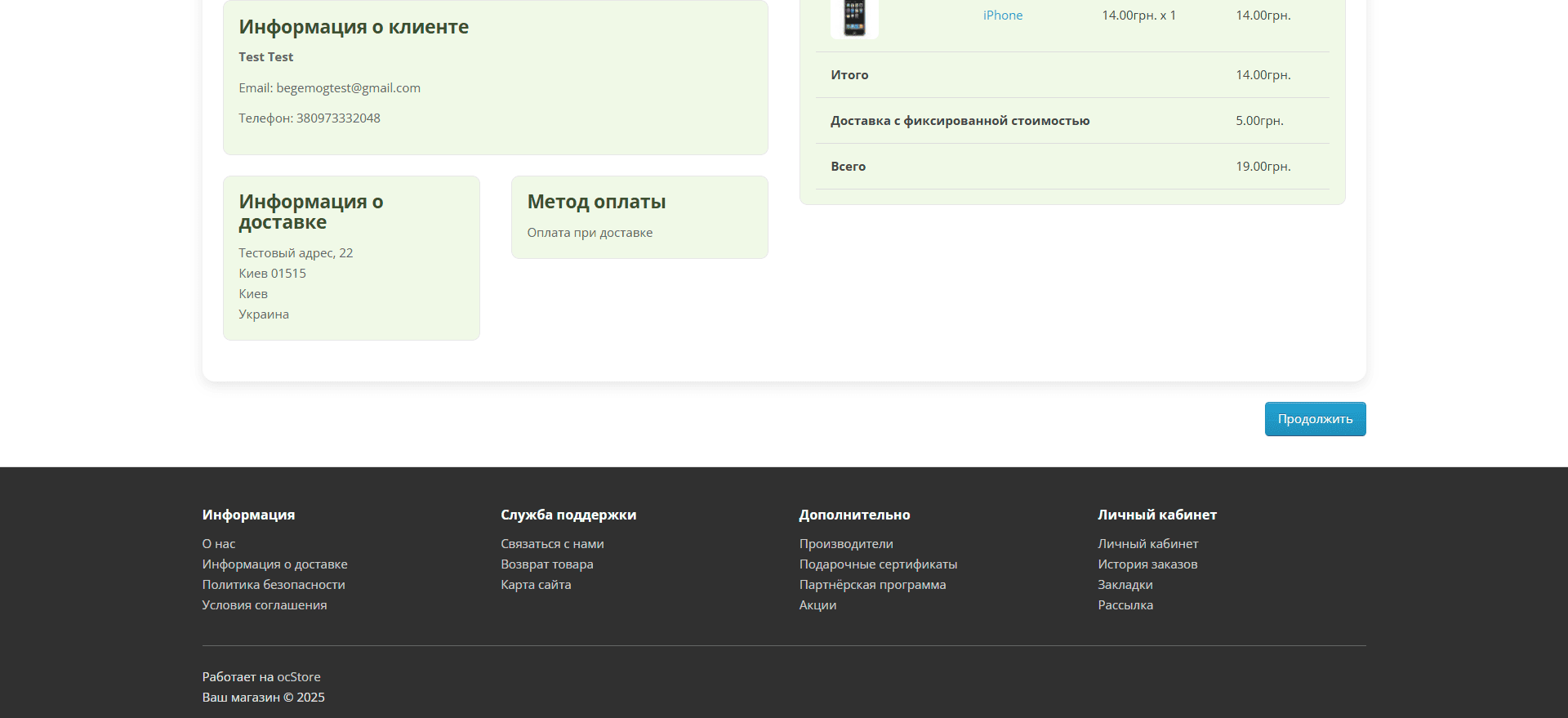Open the Акции footer link

tap(817, 605)
